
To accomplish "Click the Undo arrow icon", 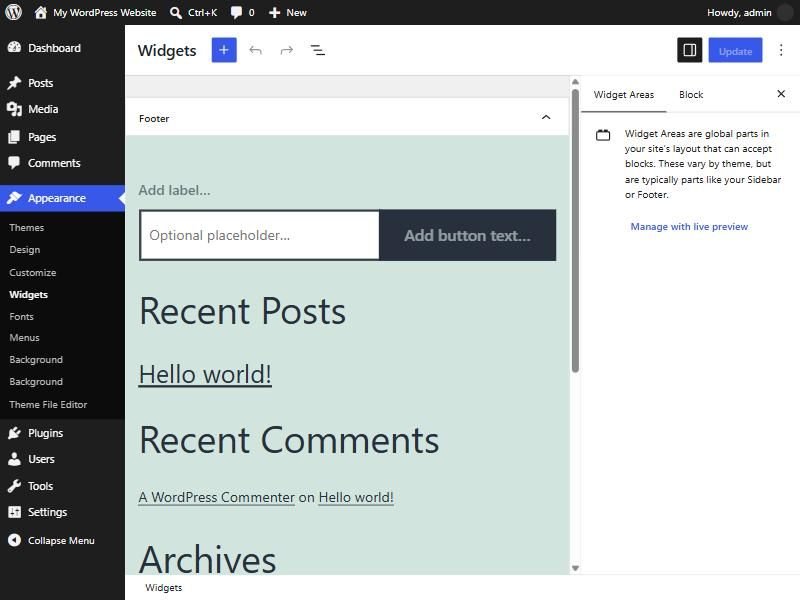I will [255, 50].
